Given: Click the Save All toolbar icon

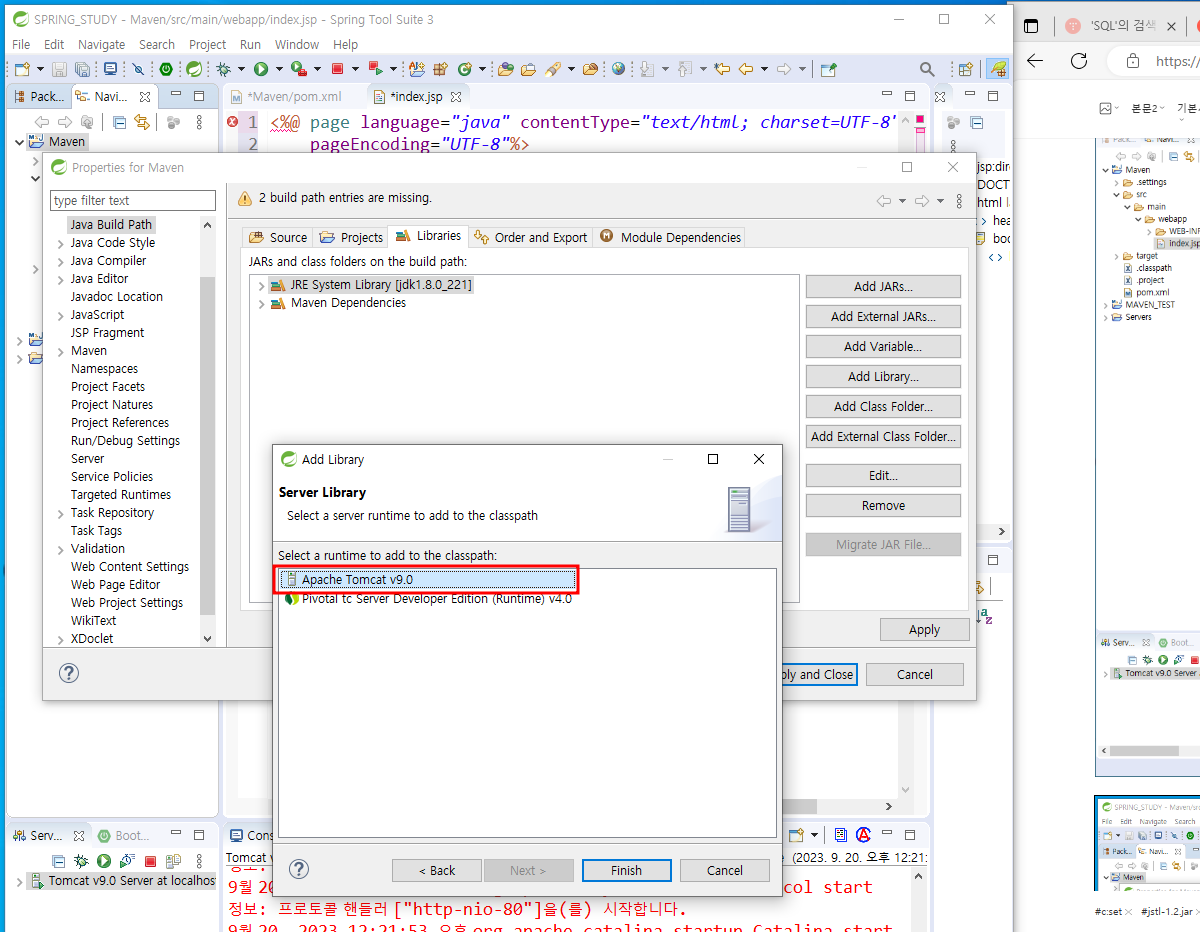Looking at the screenshot, I should pyautogui.click(x=83, y=69).
